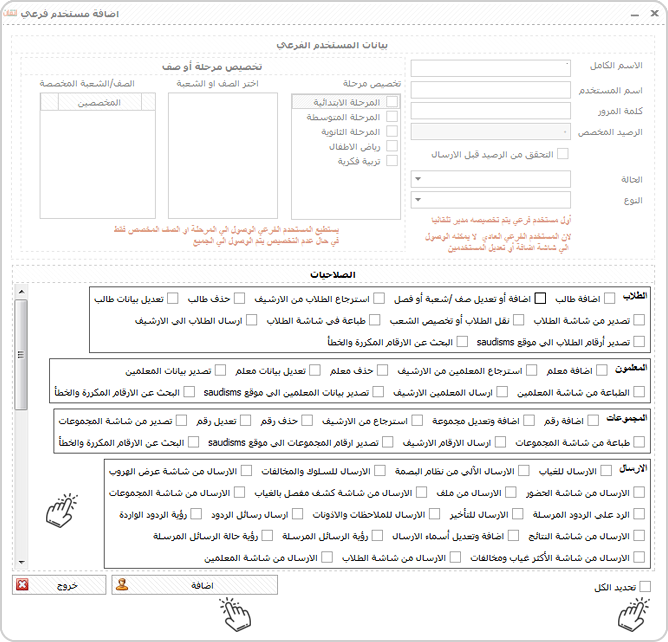This screenshot has width=668, height=642.
Task: Enable the اضافة طالب permission checkbox
Action: pyautogui.click(x=610, y=298)
